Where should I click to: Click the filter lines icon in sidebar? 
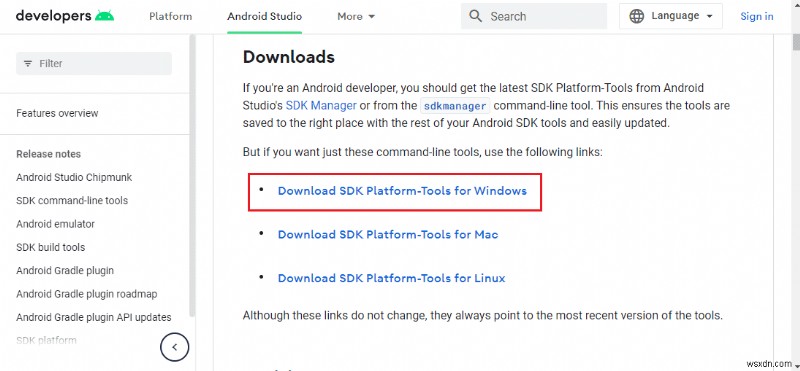[28, 64]
